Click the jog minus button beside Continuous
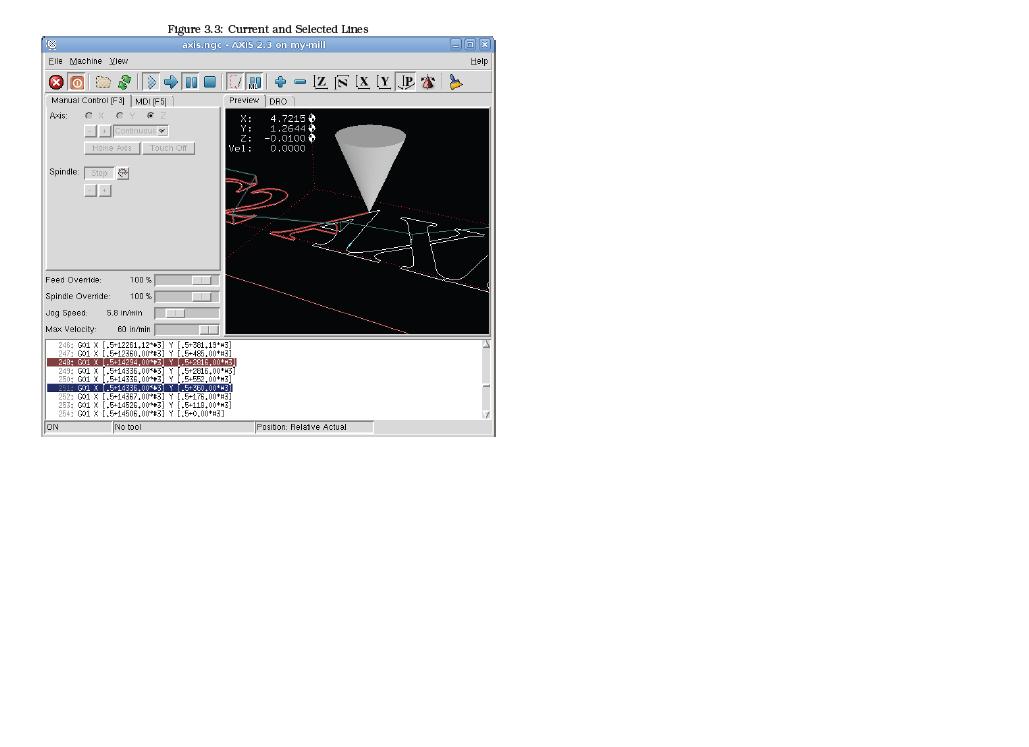Screen dimensions: 1029x747 tap(91, 131)
